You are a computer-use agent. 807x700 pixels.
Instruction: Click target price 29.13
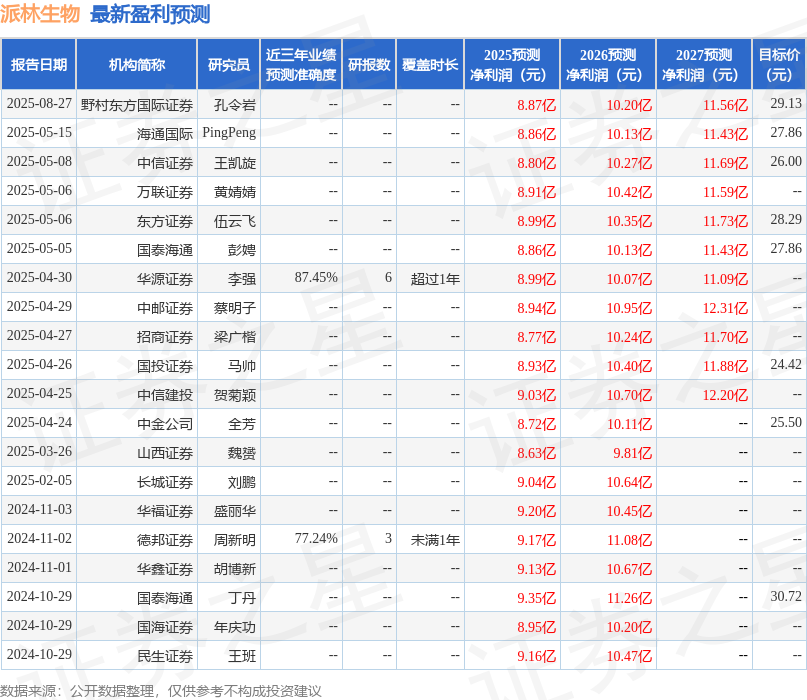(x=786, y=103)
